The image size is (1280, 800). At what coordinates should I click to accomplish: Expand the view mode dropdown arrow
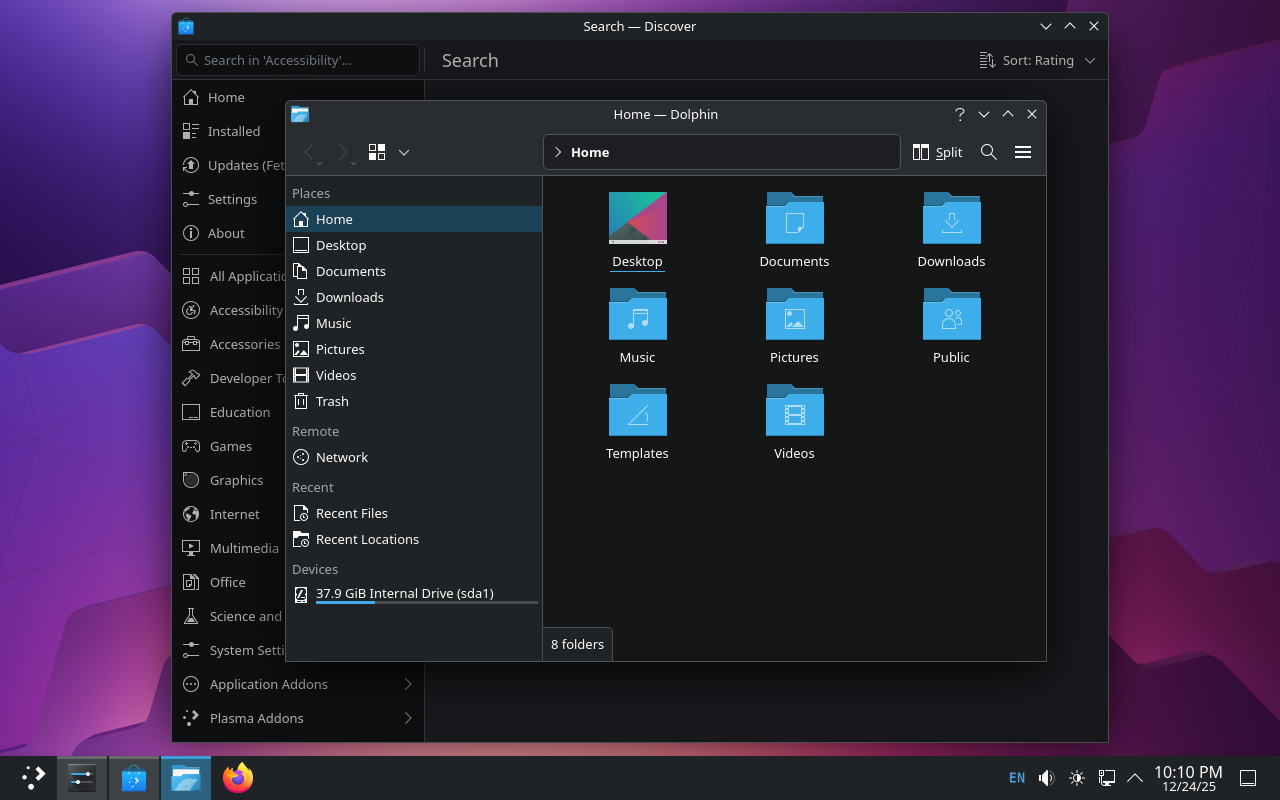[404, 152]
